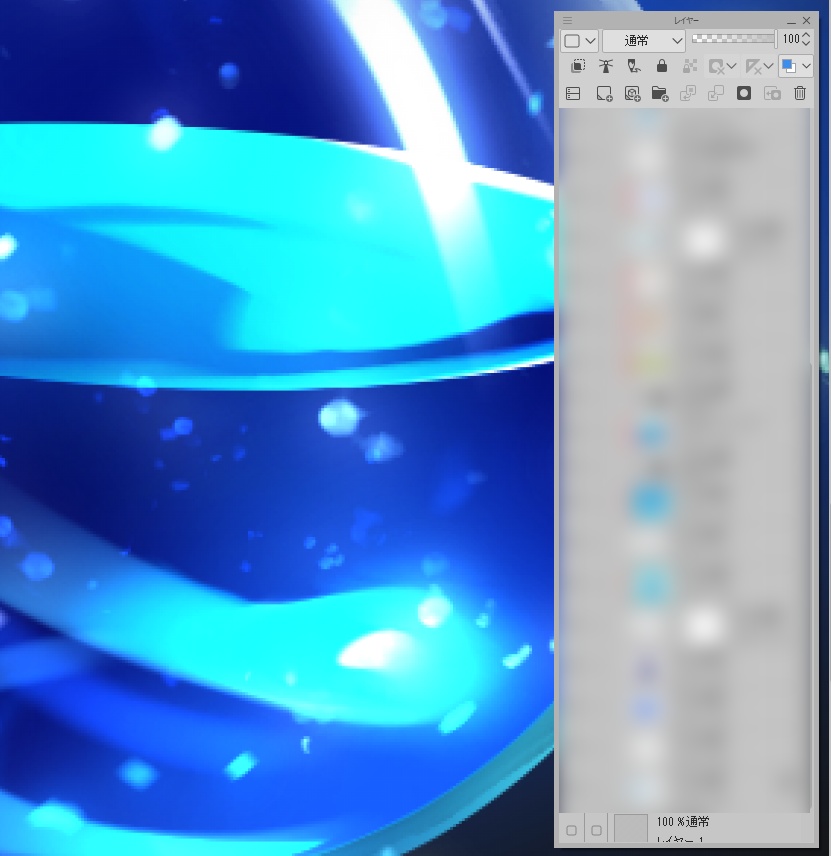Create a New Layer Folder
This screenshot has width=831, height=856.
click(660, 94)
